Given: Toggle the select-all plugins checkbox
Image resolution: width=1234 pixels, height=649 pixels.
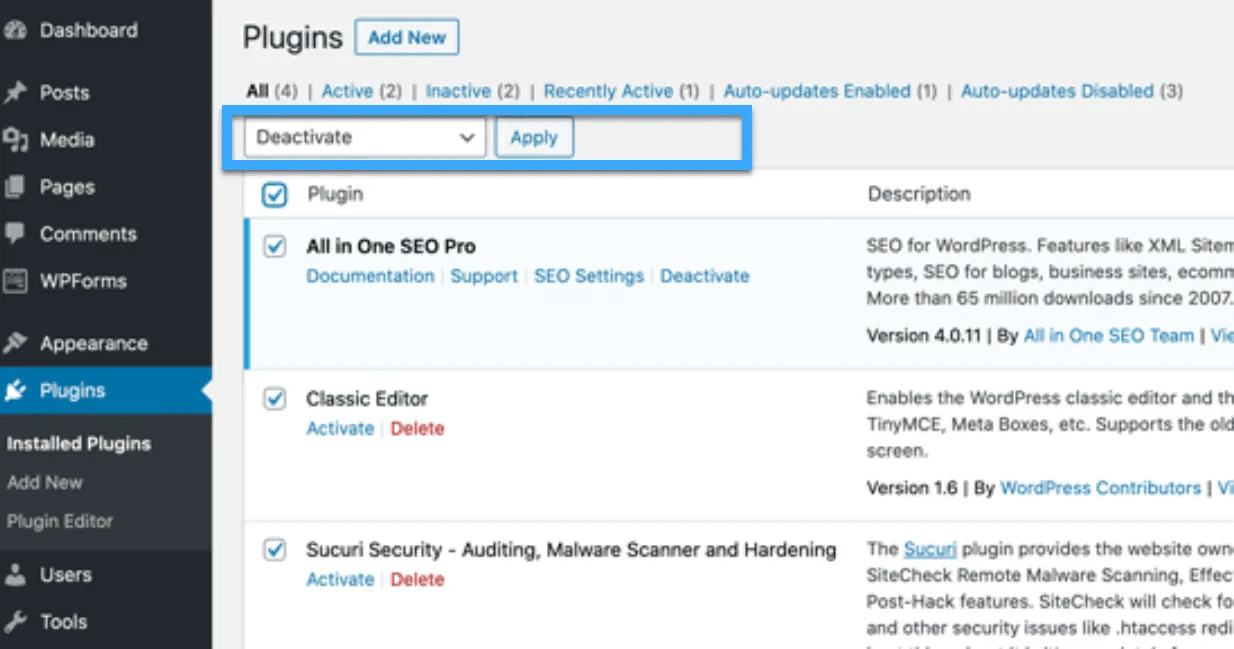Looking at the screenshot, I should coord(274,195).
